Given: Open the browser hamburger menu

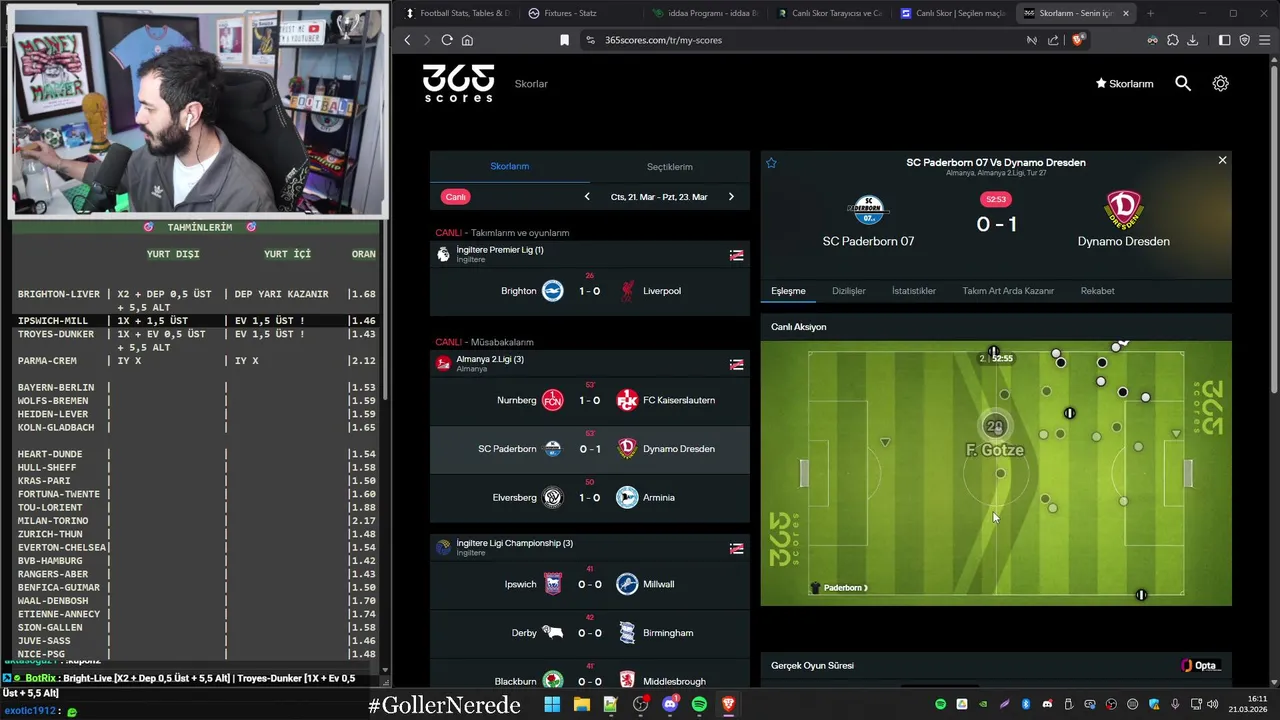Looking at the screenshot, I should coord(1264,40).
